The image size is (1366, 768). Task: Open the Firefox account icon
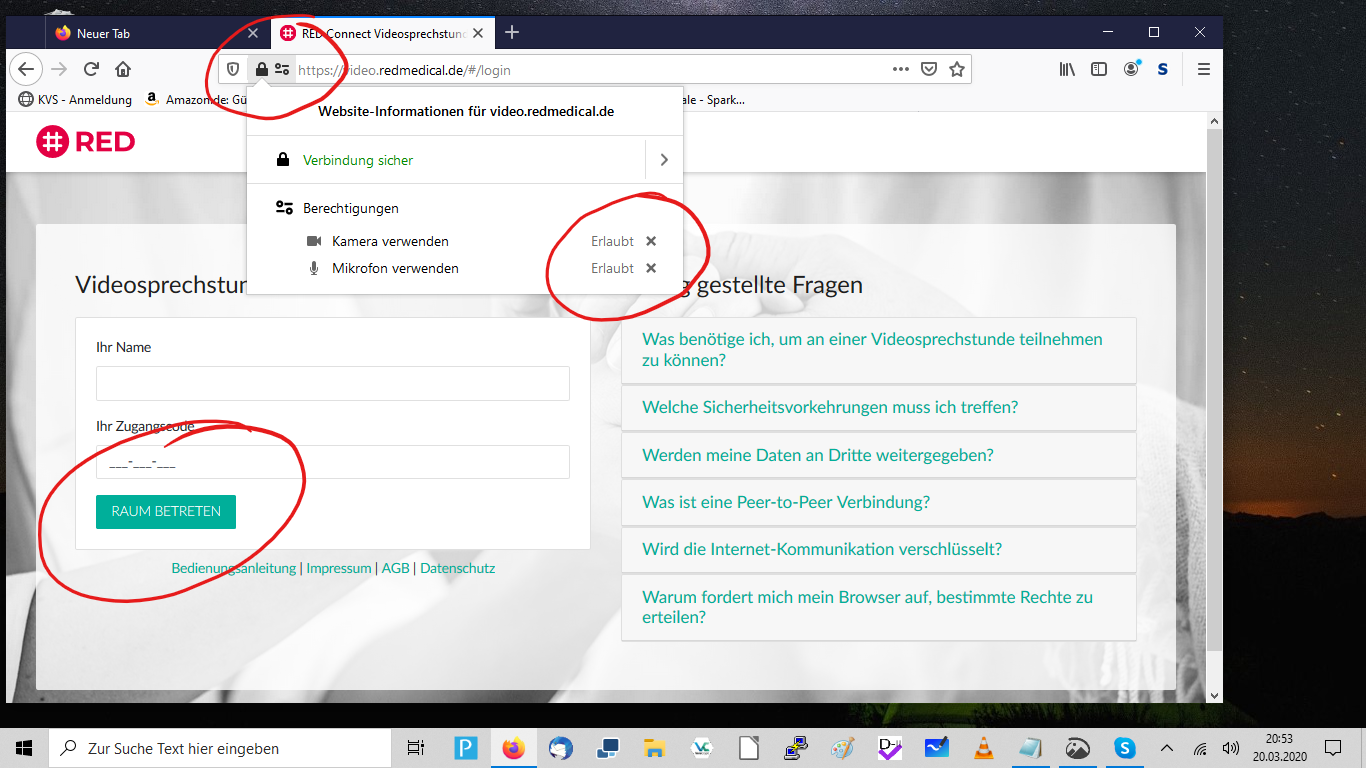click(1131, 69)
